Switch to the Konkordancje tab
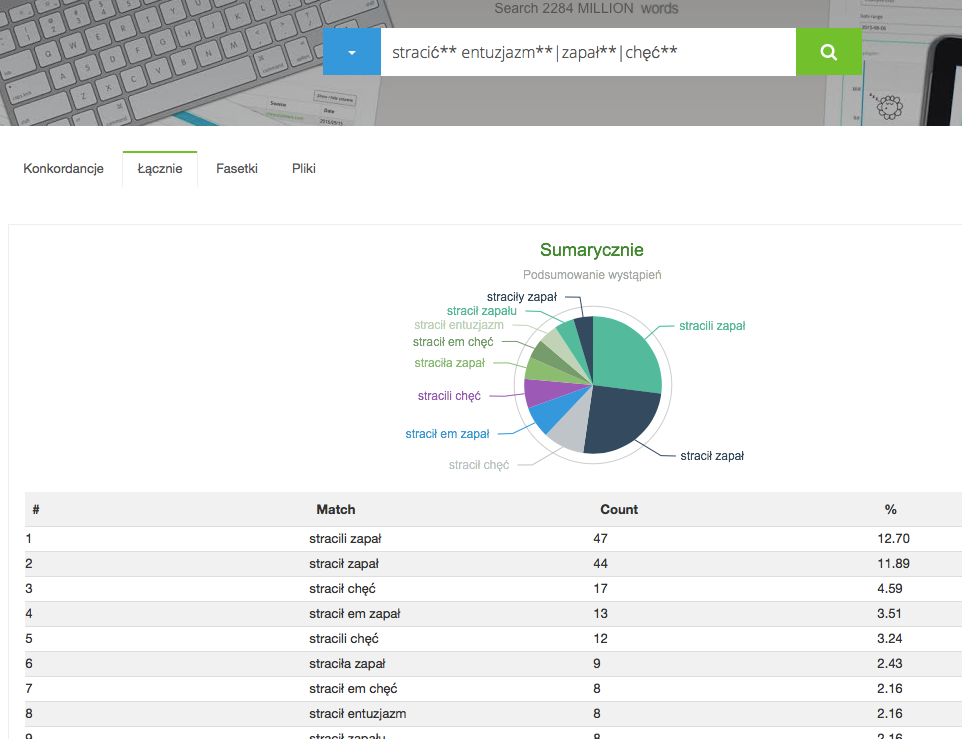The image size is (962, 739). 64,169
